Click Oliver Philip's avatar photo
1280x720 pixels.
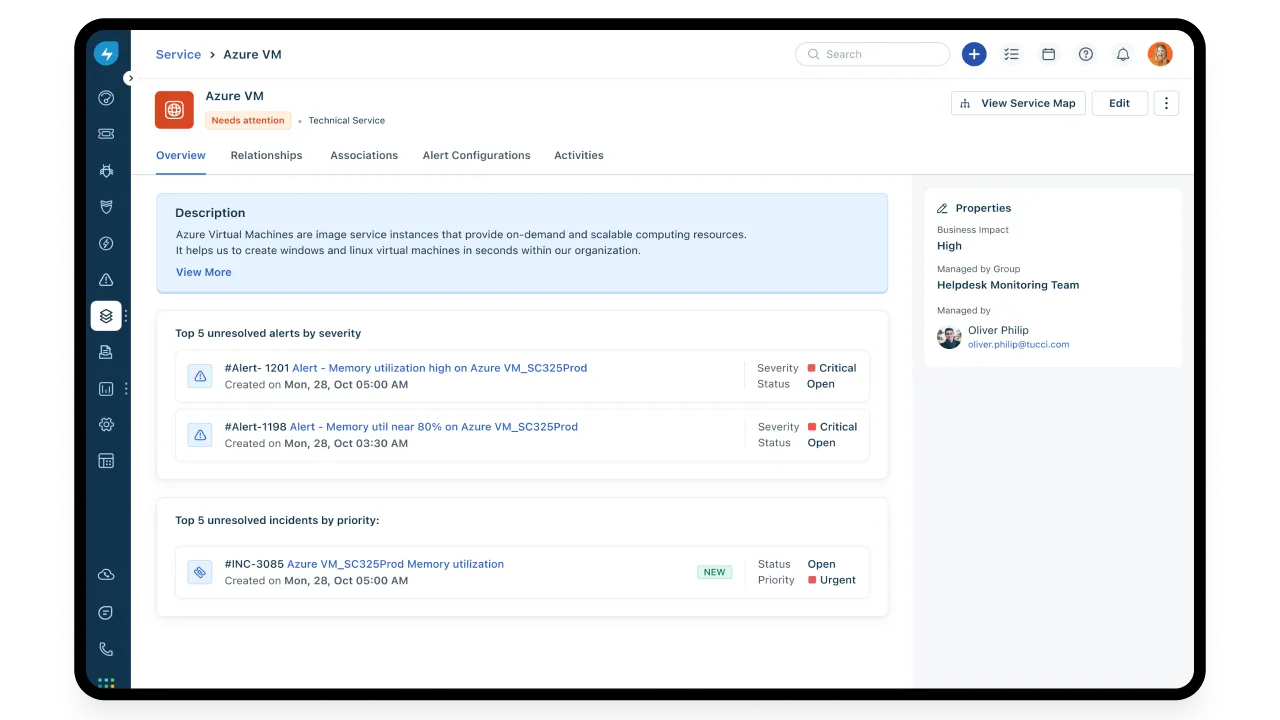(949, 337)
